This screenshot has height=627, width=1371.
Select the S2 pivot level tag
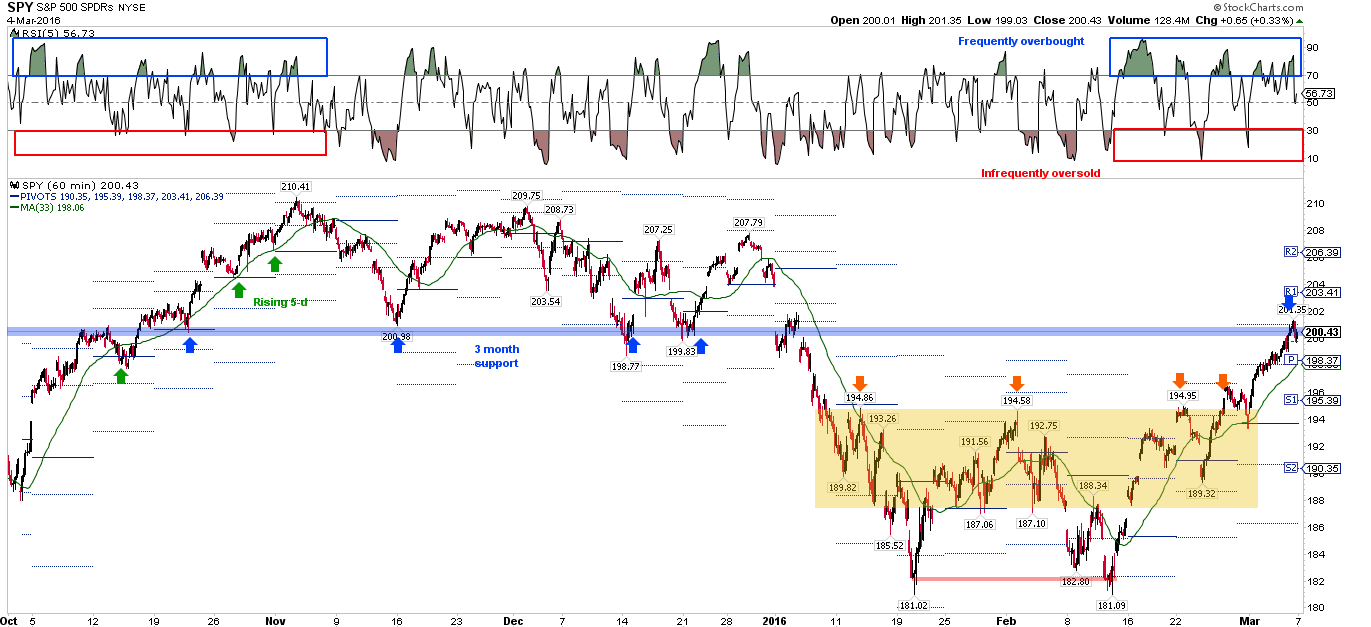pyautogui.click(x=1290, y=468)
